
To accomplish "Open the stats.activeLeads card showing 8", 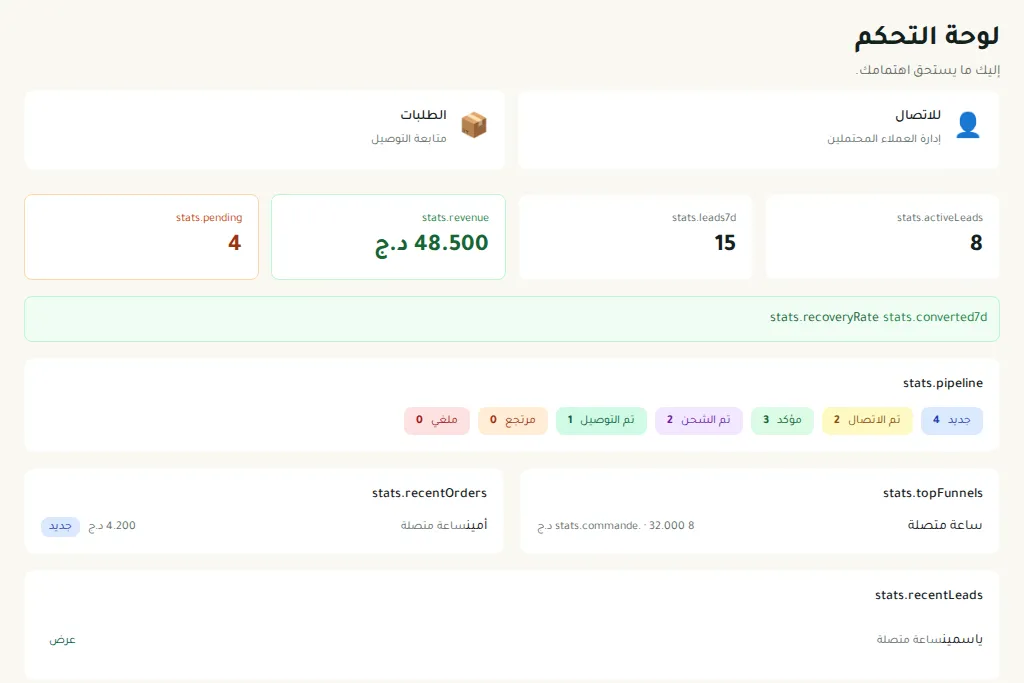I will click(x=882, y=237).
